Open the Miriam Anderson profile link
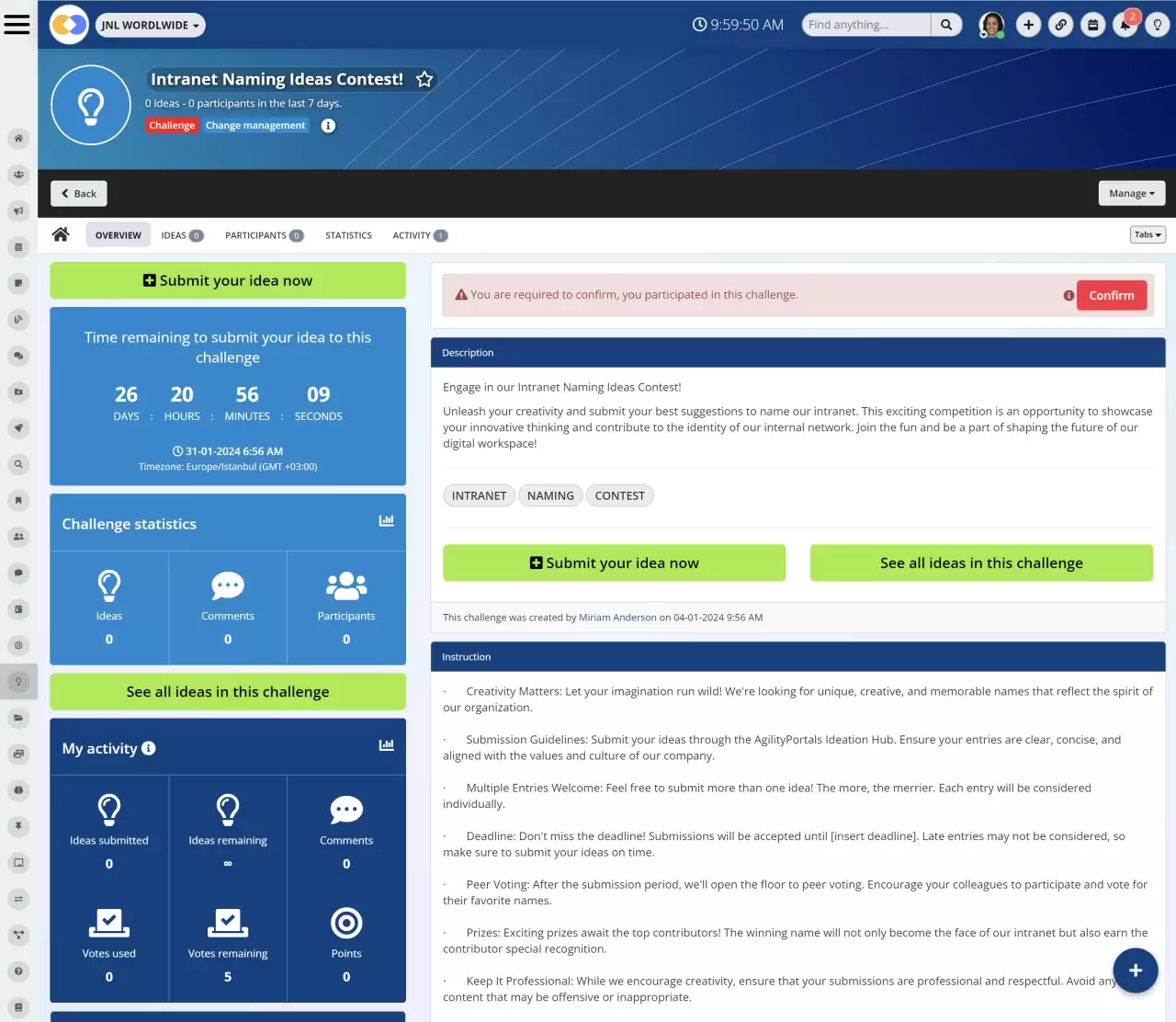Viewport: 1176px width, 1022px height. pyautogui.click(x=617, y=617)
